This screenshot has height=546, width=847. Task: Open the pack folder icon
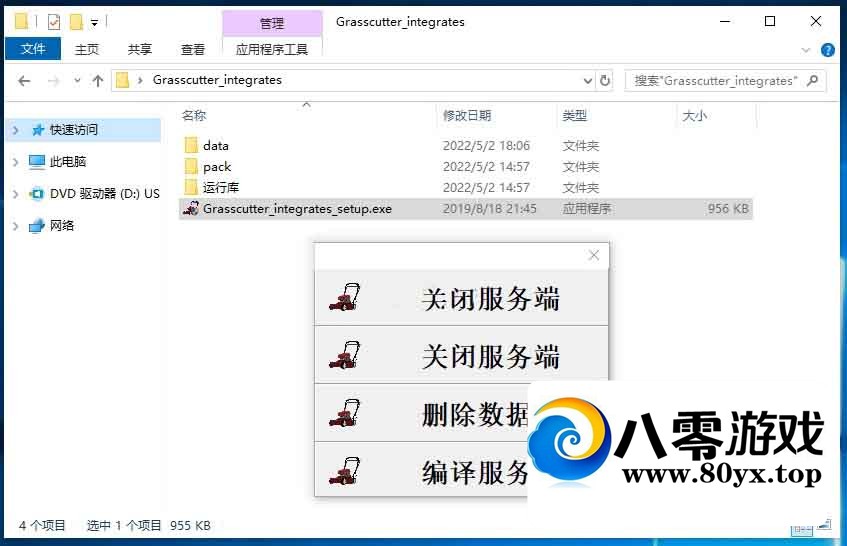pyautogui.click(x=191, y=167)
